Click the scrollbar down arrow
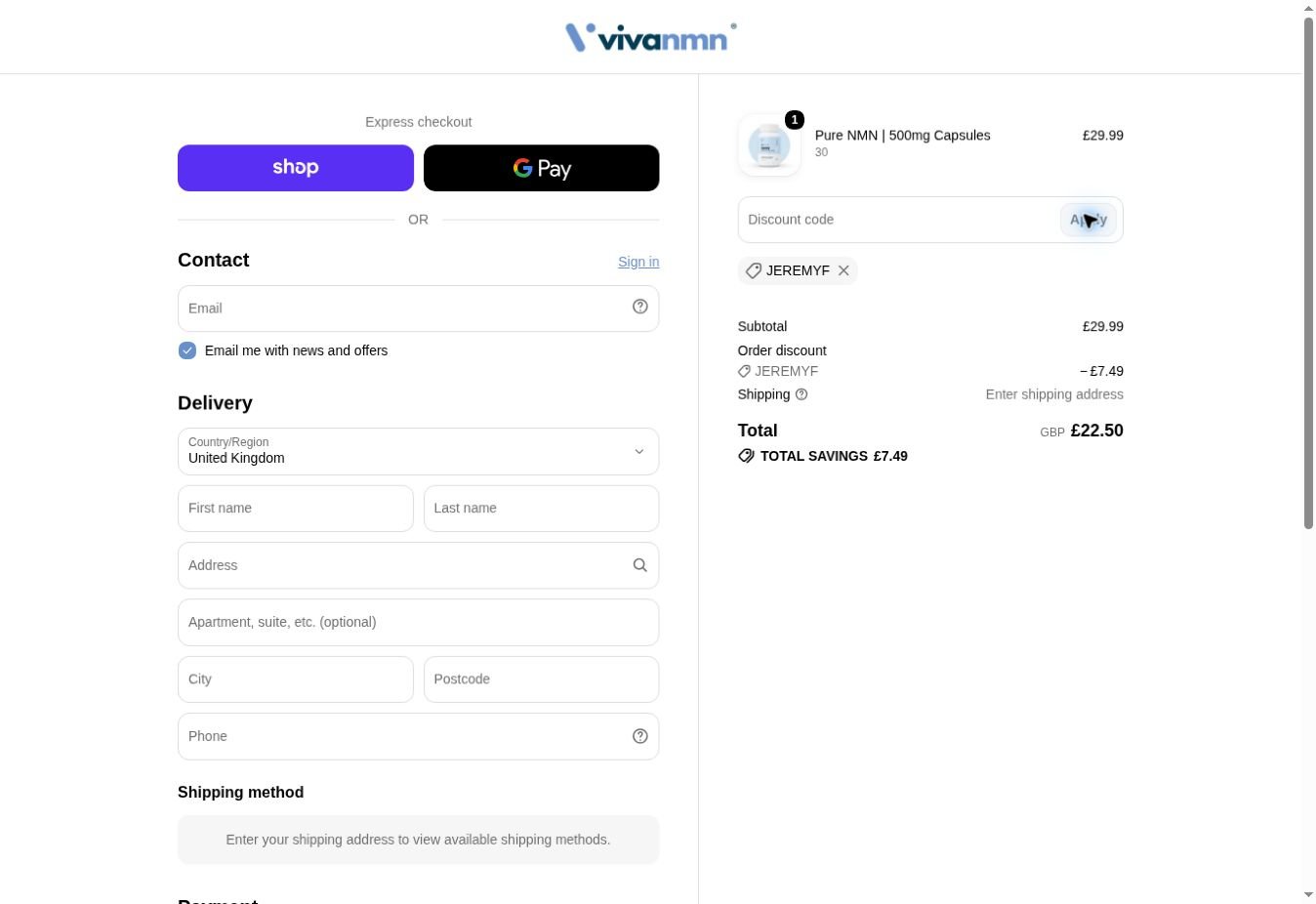 (1308, 894)
